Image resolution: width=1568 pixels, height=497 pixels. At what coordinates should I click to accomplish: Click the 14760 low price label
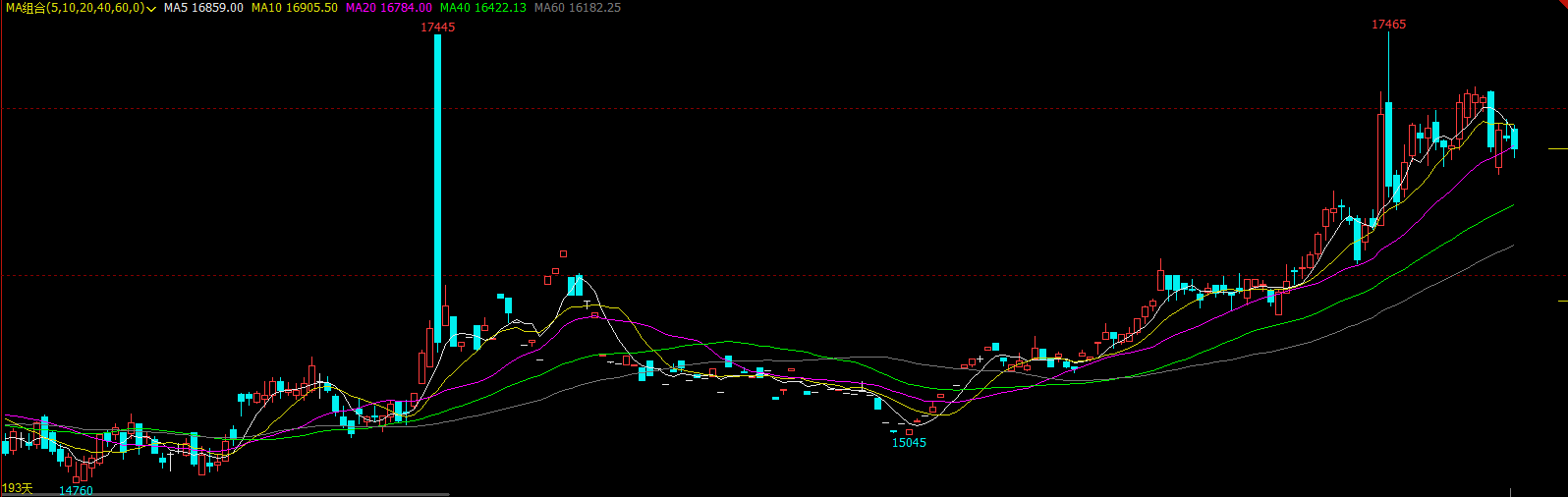click(x=76, y=490)
